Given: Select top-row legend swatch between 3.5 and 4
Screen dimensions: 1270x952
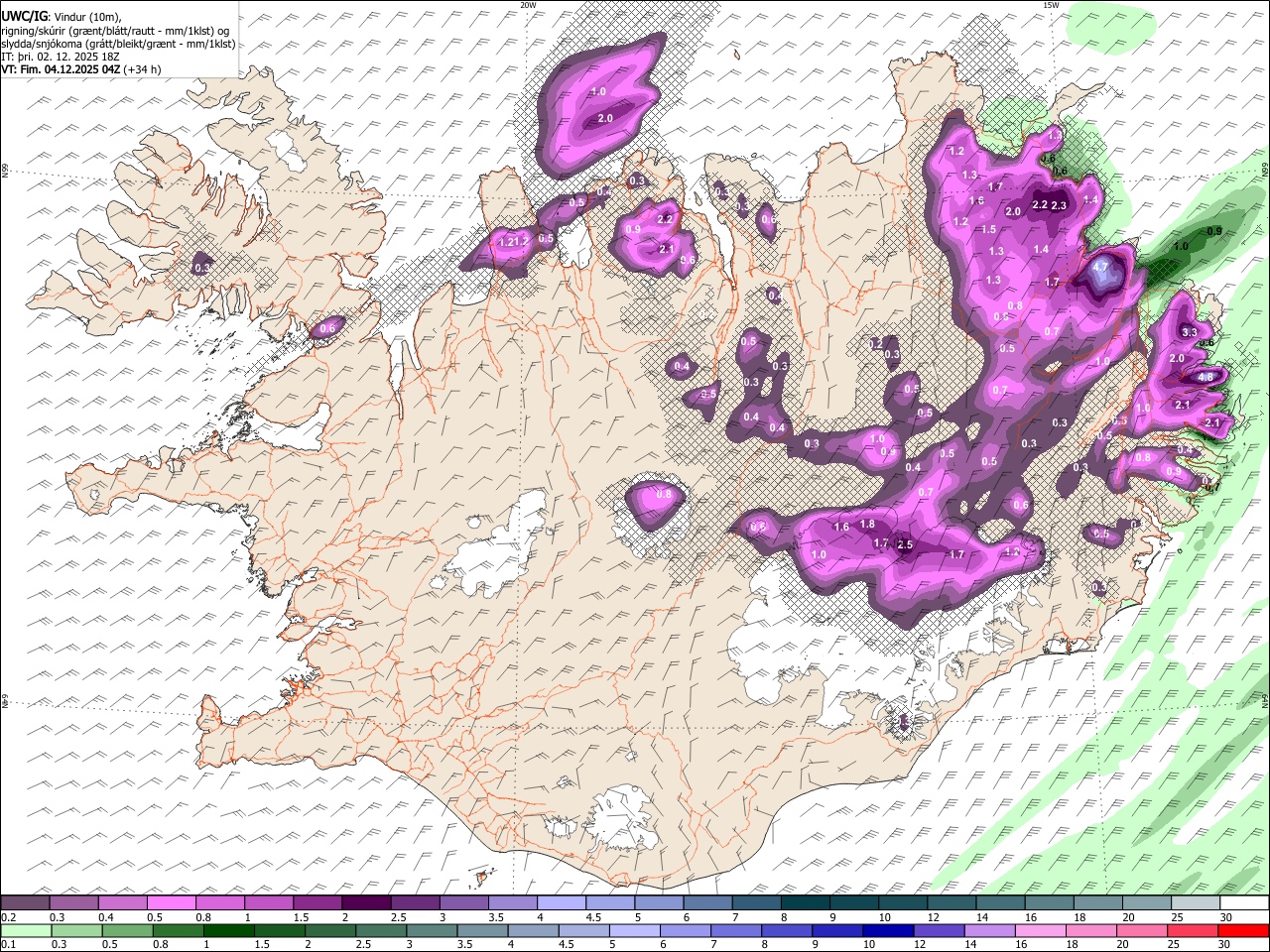Looking at the screenshot, I should [x=512, y=903].
